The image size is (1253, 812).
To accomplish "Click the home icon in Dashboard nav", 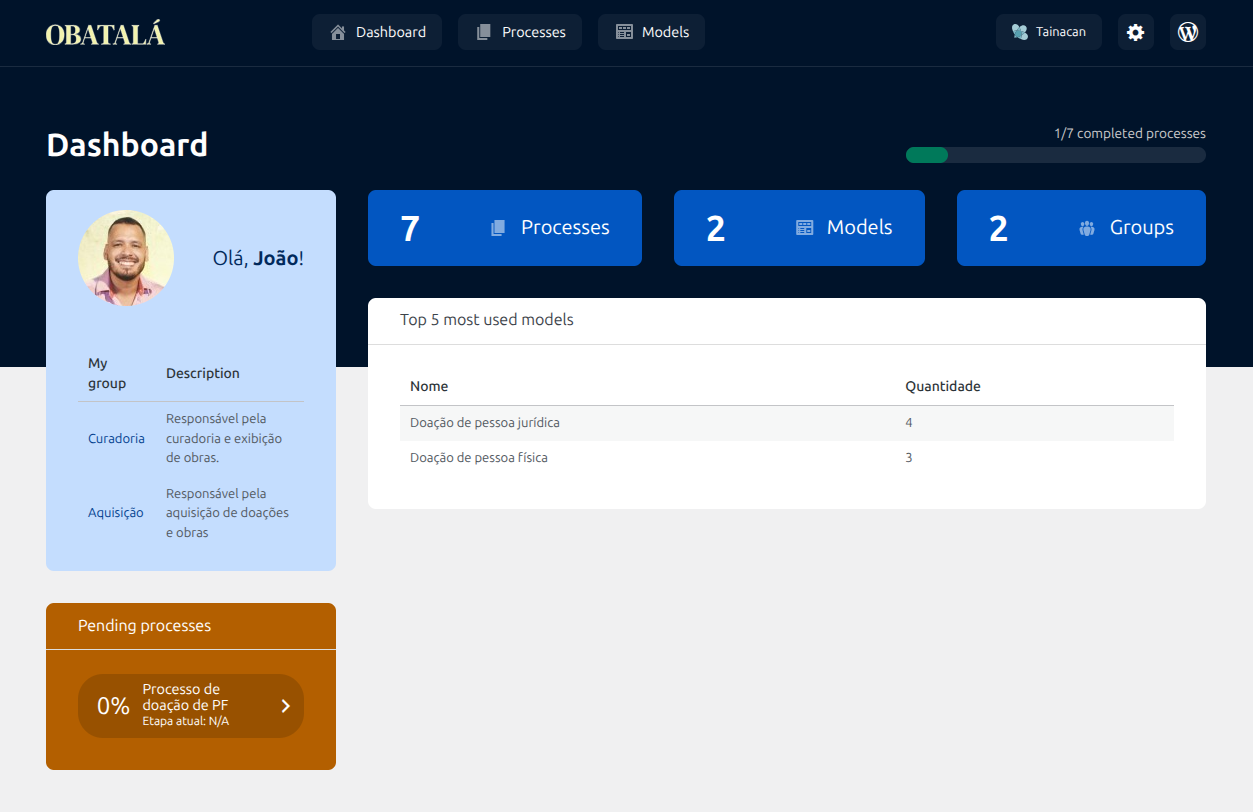I will click(x=338, y=32).
